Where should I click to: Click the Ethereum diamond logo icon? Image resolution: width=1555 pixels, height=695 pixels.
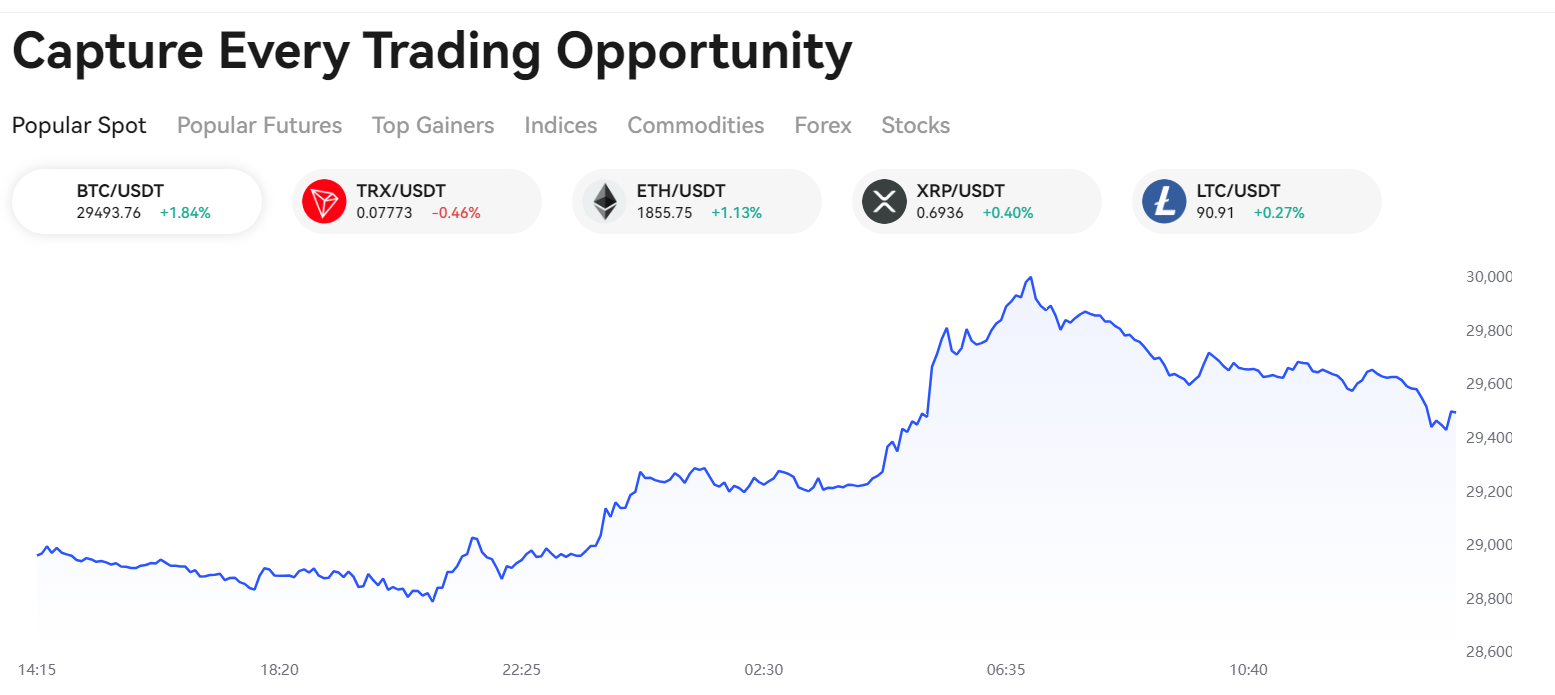(x=604, y=201)
